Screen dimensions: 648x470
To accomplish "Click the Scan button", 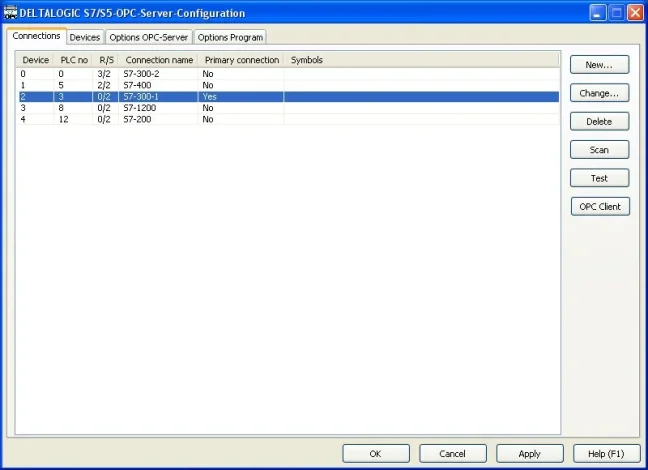I will pos(599,150).
